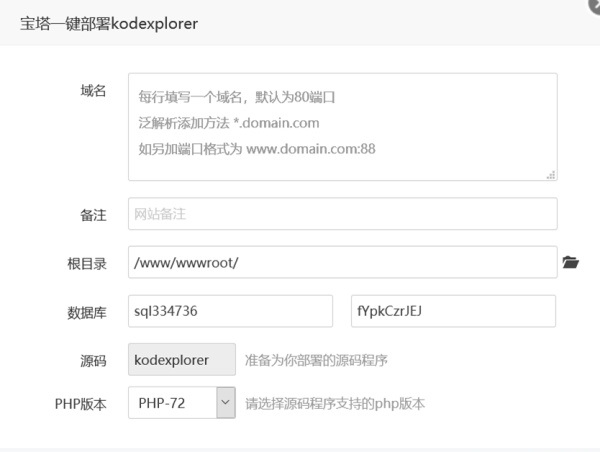600x452 pixels.
Task: Click the 源码 label
Action: coord(92,360)
